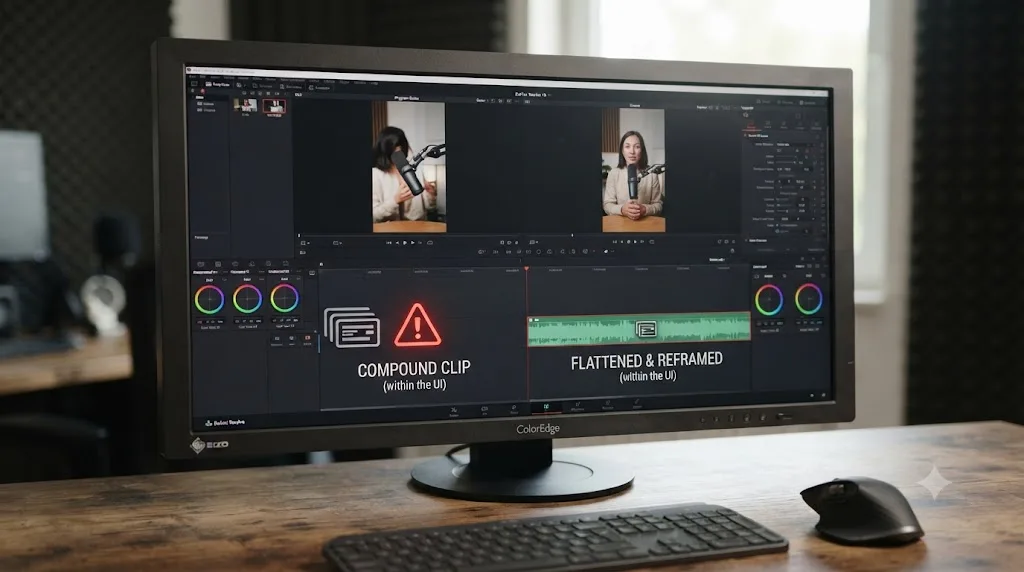Open the red-highlighted tab in the inspector panel
This screenshot has width=1024, height=572.
pos(751,125)
